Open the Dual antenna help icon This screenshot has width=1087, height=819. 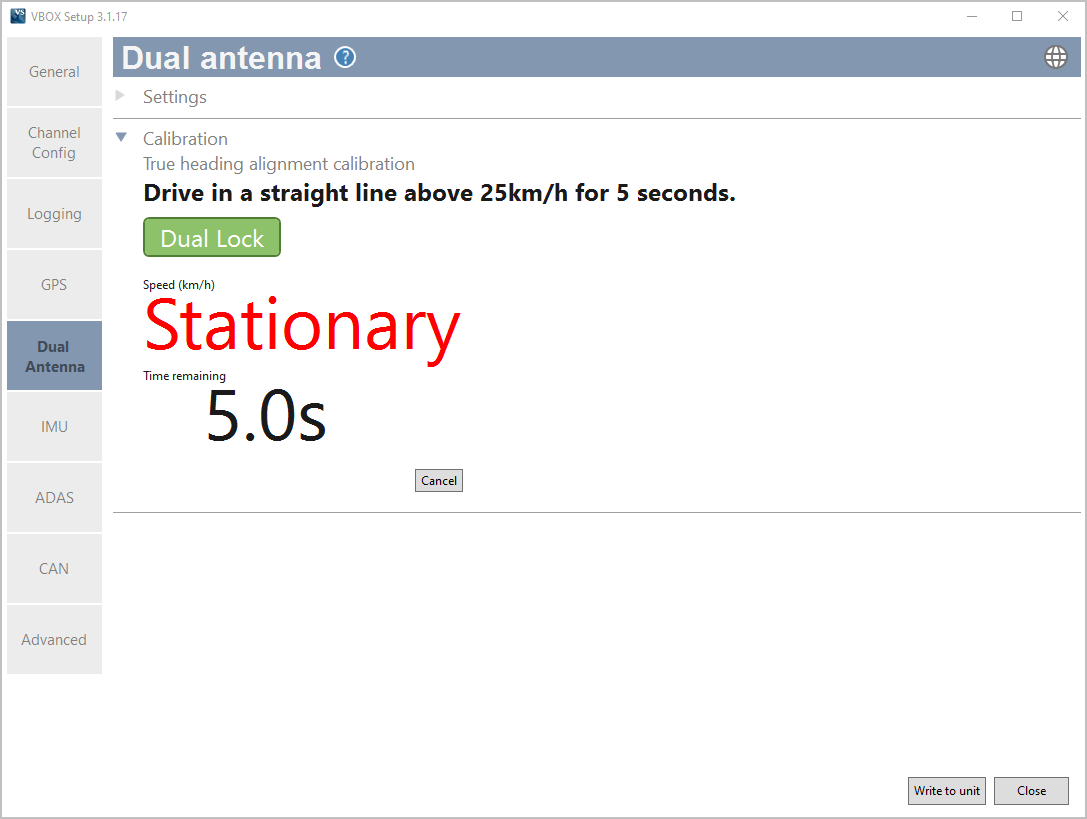[x=345, y=58]
